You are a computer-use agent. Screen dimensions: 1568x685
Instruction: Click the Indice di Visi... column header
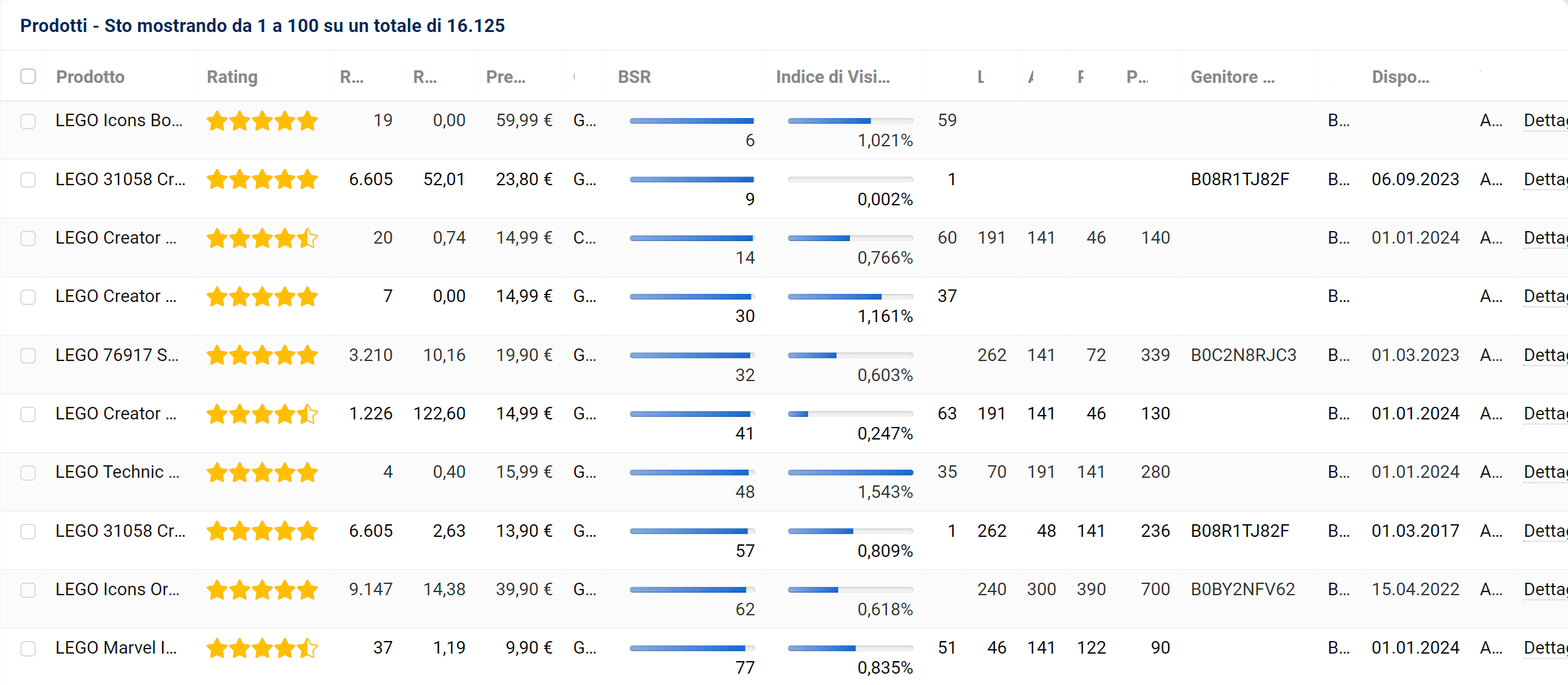[833, 77]
